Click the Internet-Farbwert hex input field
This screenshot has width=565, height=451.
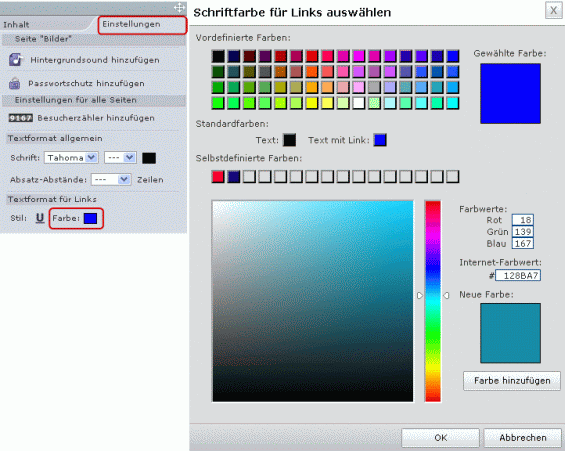point(518,276)
